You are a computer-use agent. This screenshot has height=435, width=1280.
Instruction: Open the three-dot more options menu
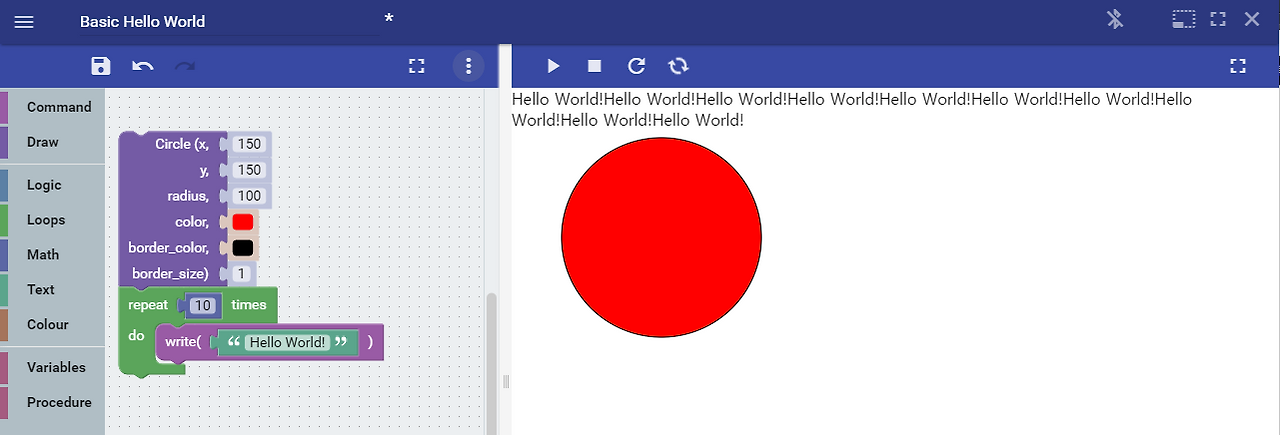(468, 66)
